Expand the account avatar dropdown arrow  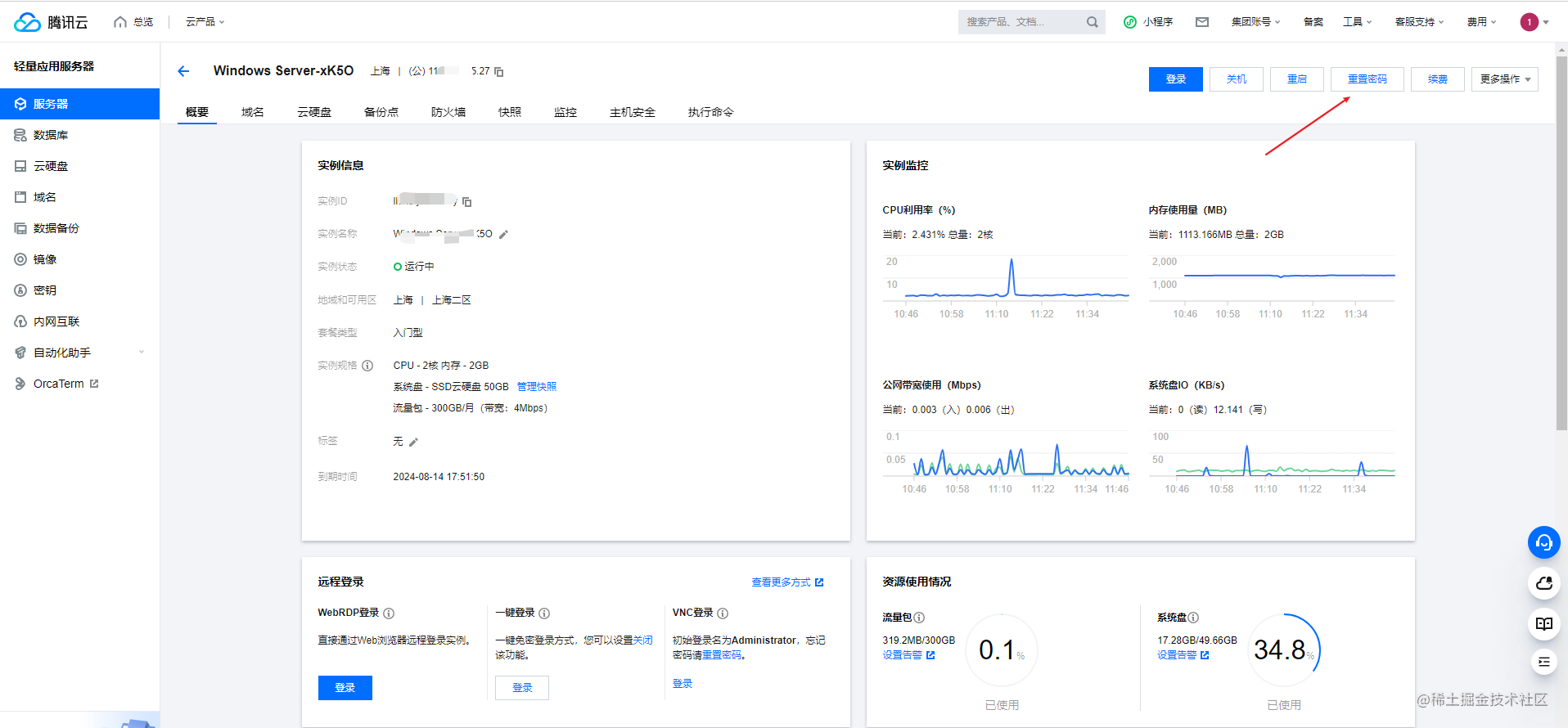pos(1546,22)
